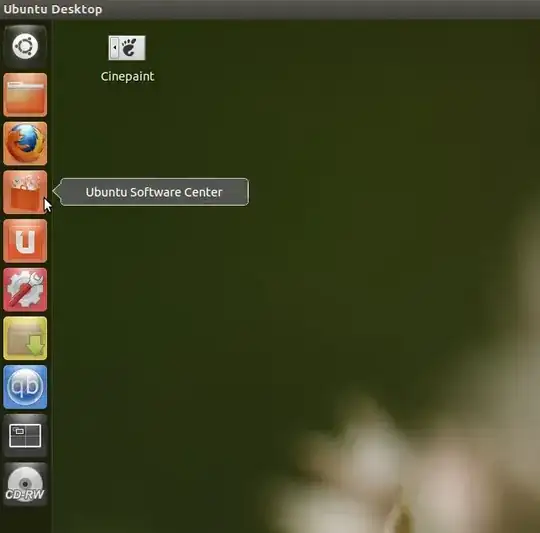Click the small arrow on Cinepaint icon
The image size is (540, 533).
[x=114, y=48]
